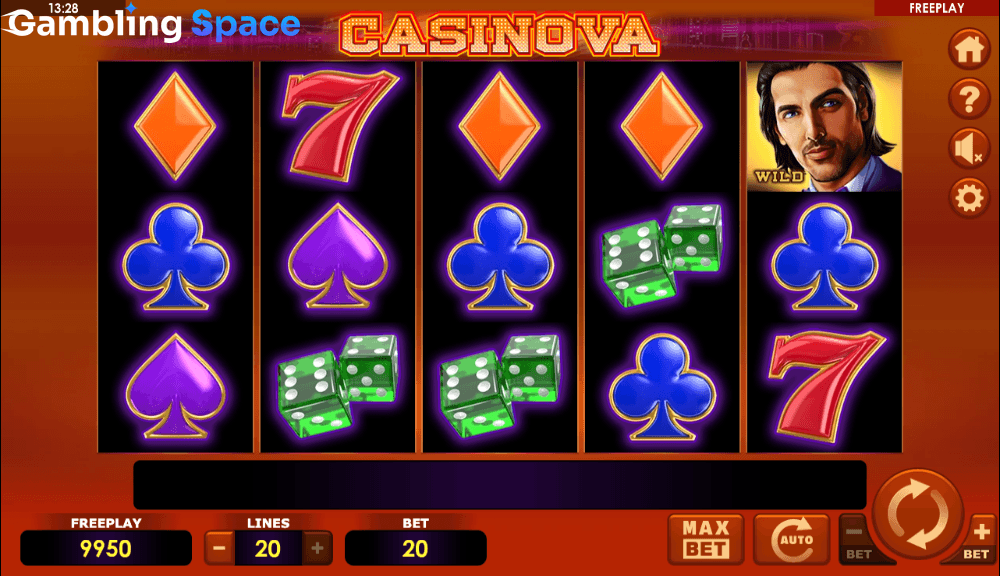Viewport: 1000px width, 576px height.
Task: Click the BET amount field showing 20
Action: tap(416, 548)
